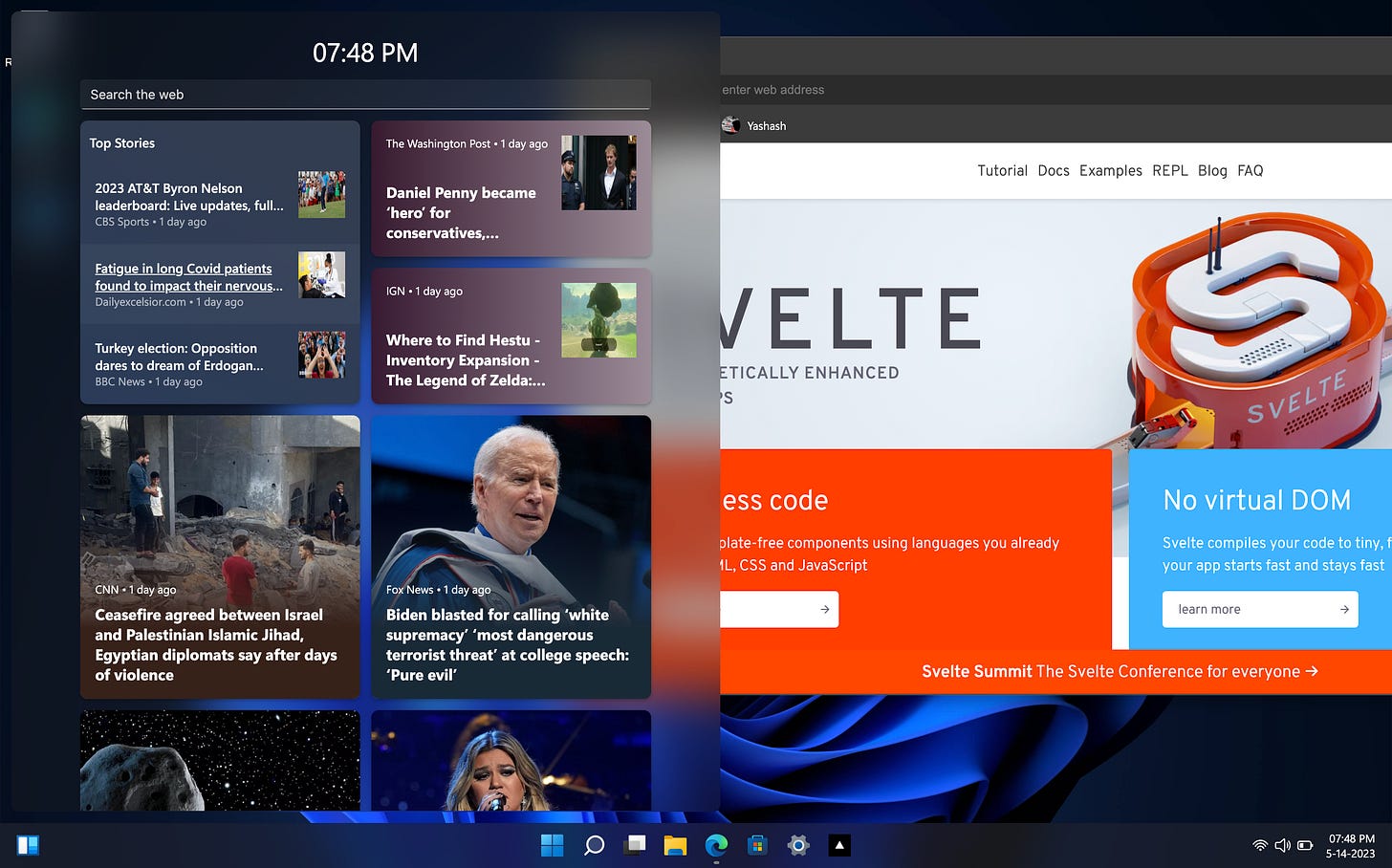Open REPL in Svelte site navigation
The width and height of the screenshot is (1392, 868).
tap(1170, 170)
